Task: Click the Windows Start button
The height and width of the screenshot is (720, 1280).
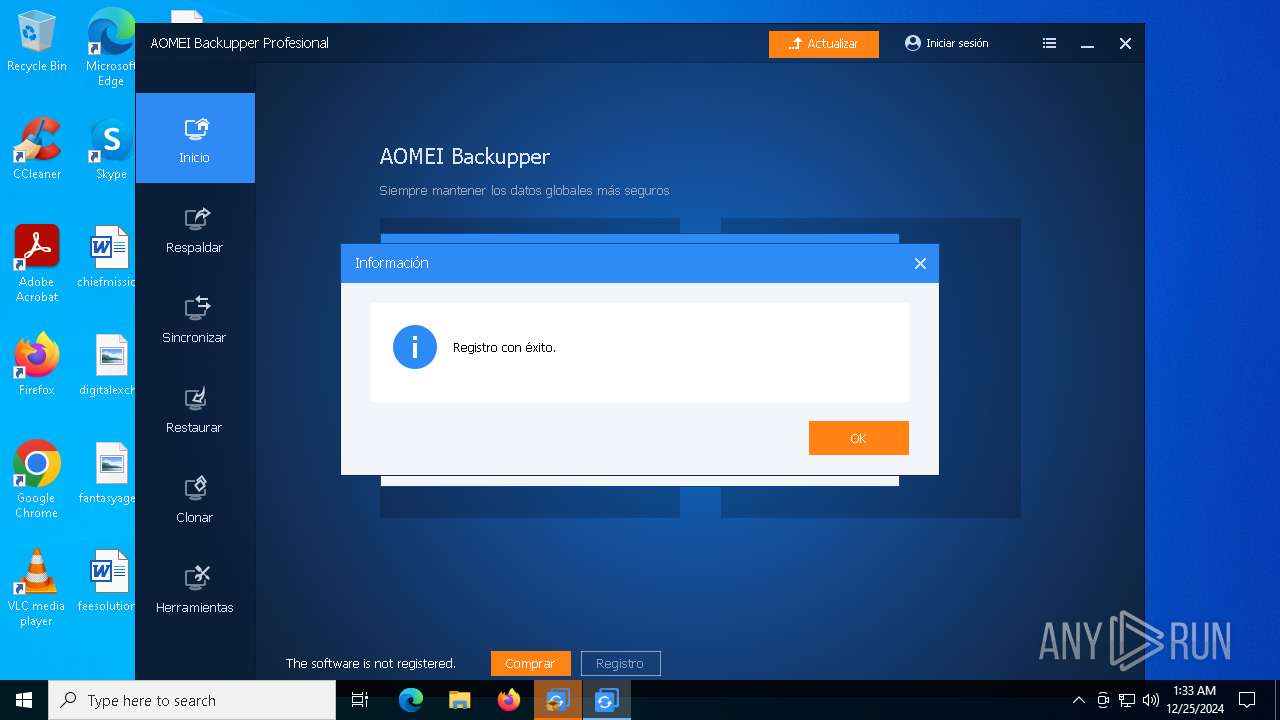Action: pyautogui.click(x=24, y=700)
